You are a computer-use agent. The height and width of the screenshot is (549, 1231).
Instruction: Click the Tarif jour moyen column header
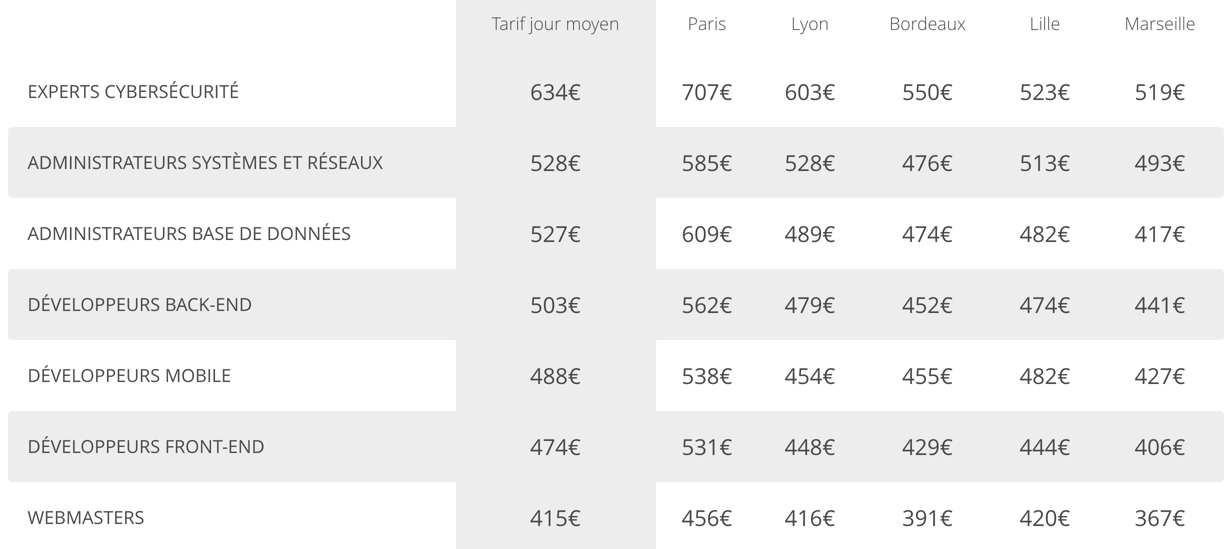[555, 24]
